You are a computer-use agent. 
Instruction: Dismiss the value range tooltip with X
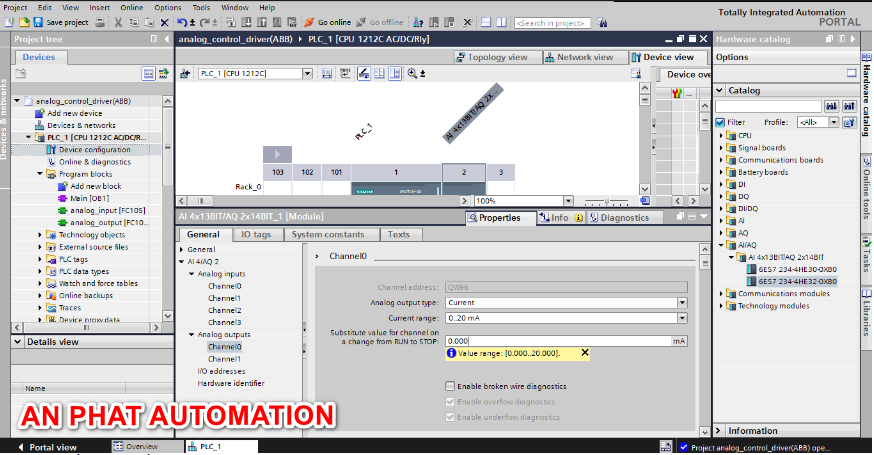pos(585,353)
